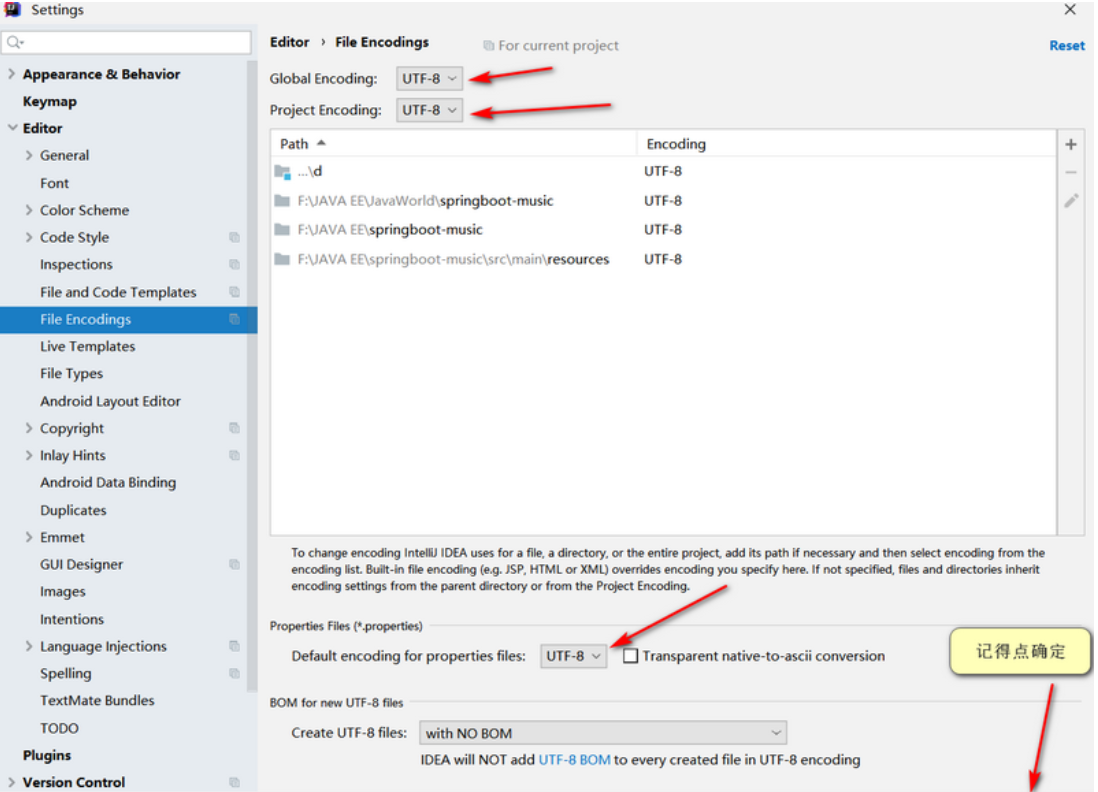Open the Project Encoding dropdown
1098x792 pixels.
click(430, 110)
